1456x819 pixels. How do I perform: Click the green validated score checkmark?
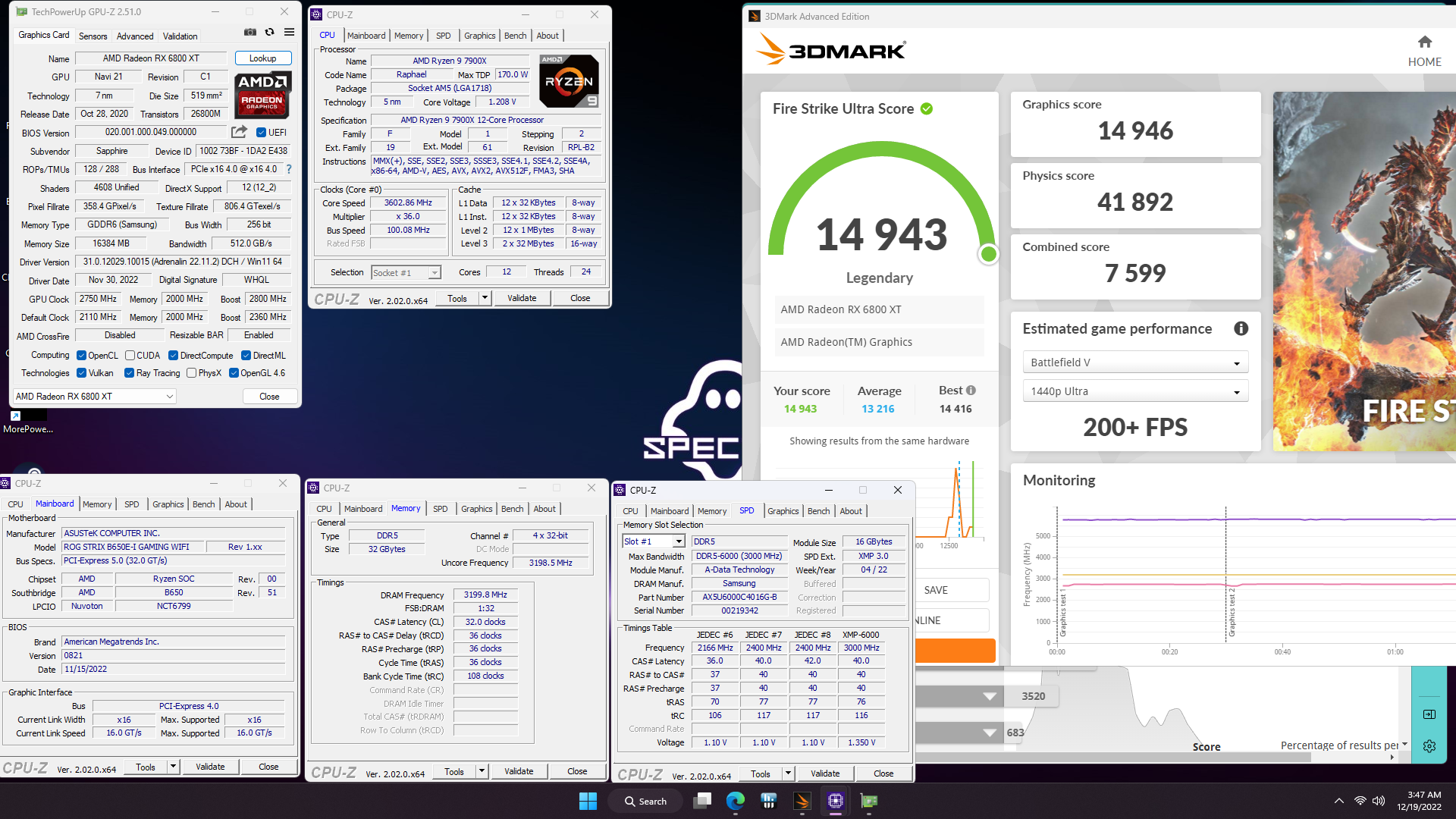pos(927,109)
